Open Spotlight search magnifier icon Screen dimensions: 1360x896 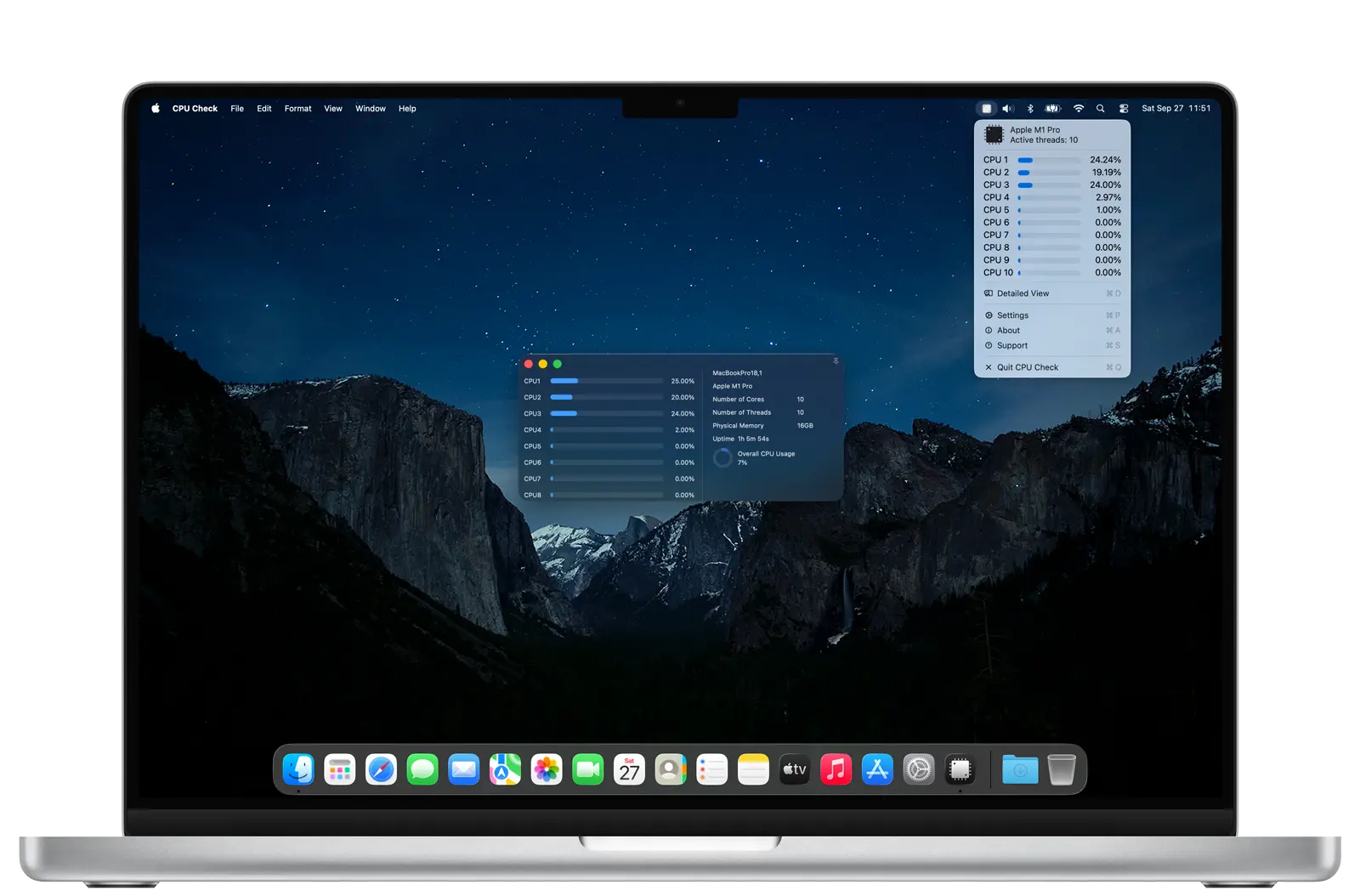tap(1101, 109)
